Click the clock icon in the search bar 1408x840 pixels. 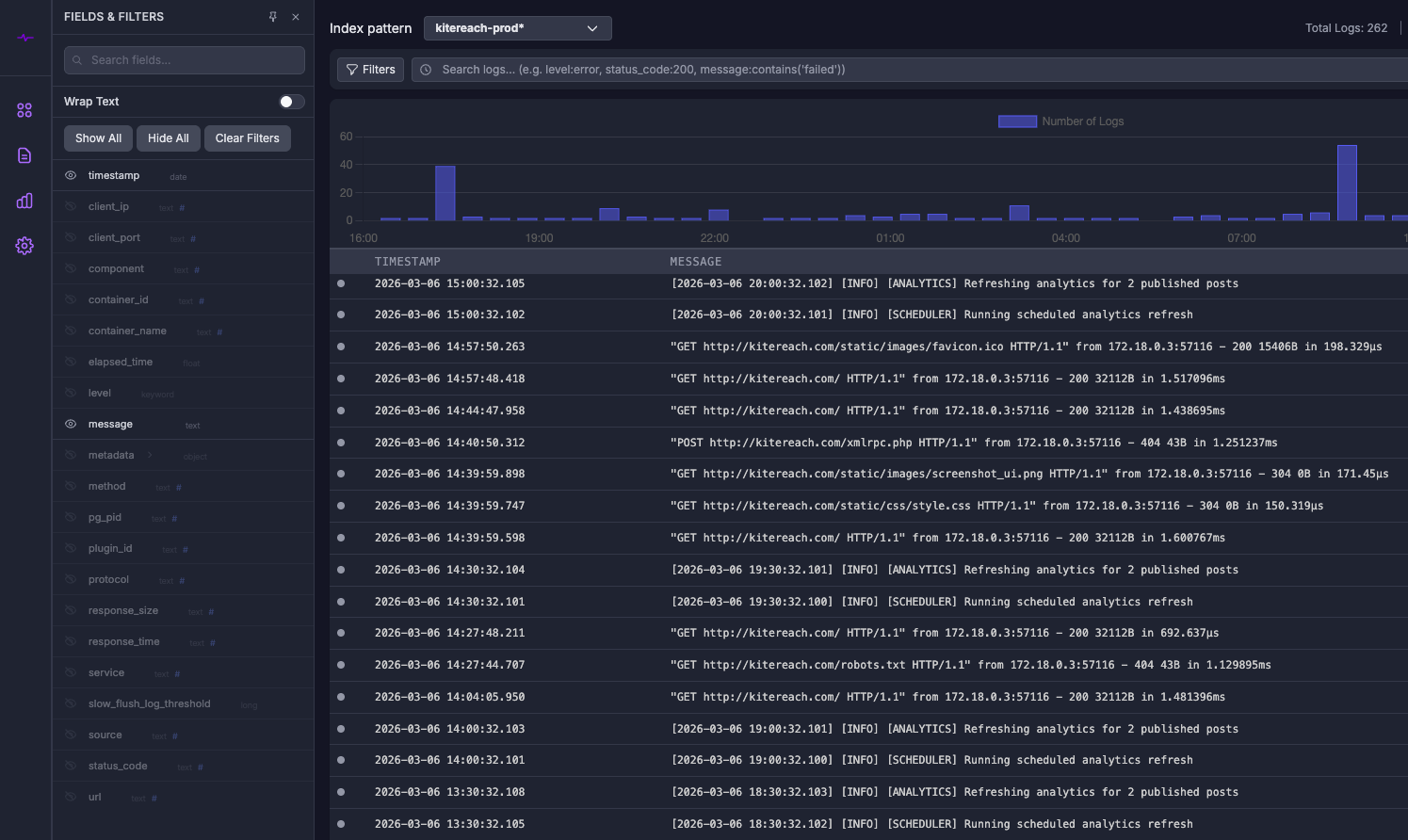click(426, 69)
